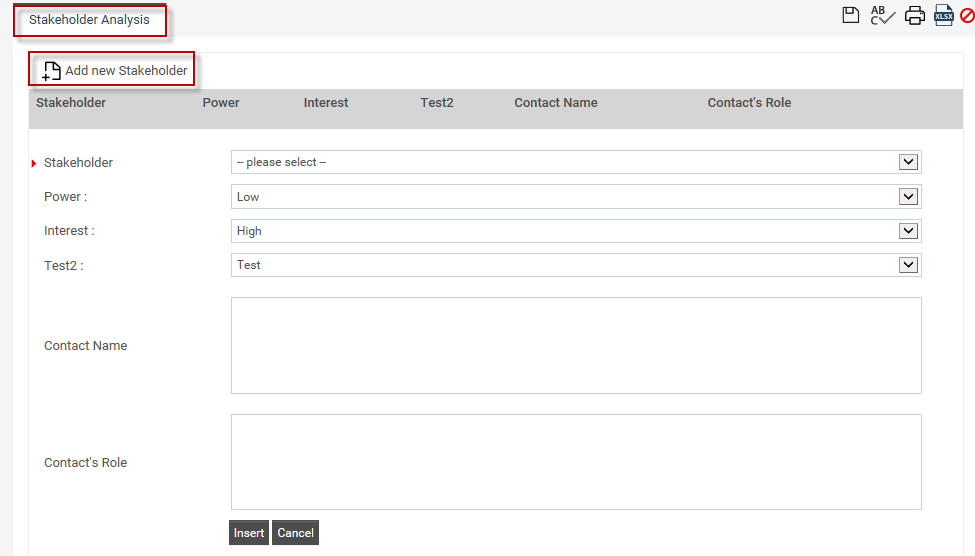Open the Interest dropdown showing High
This screenshot has height=556, width=975.
576,231
